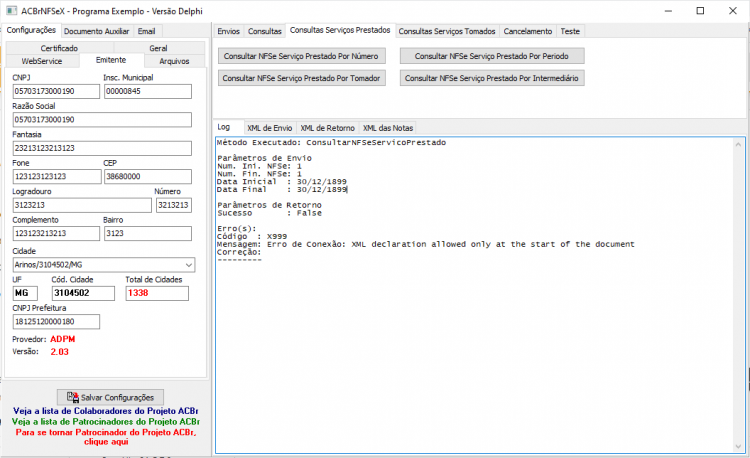
Task: Open Consultas Serviços Tomados tab
Action: pos(447,31)
